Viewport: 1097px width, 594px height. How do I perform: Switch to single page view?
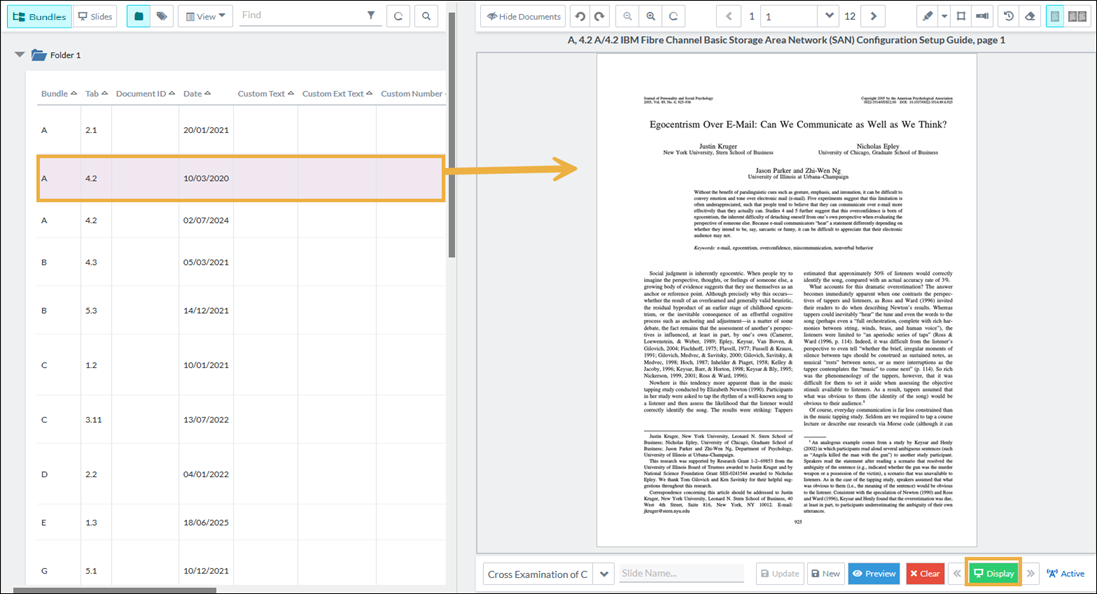coord(1055,16)
